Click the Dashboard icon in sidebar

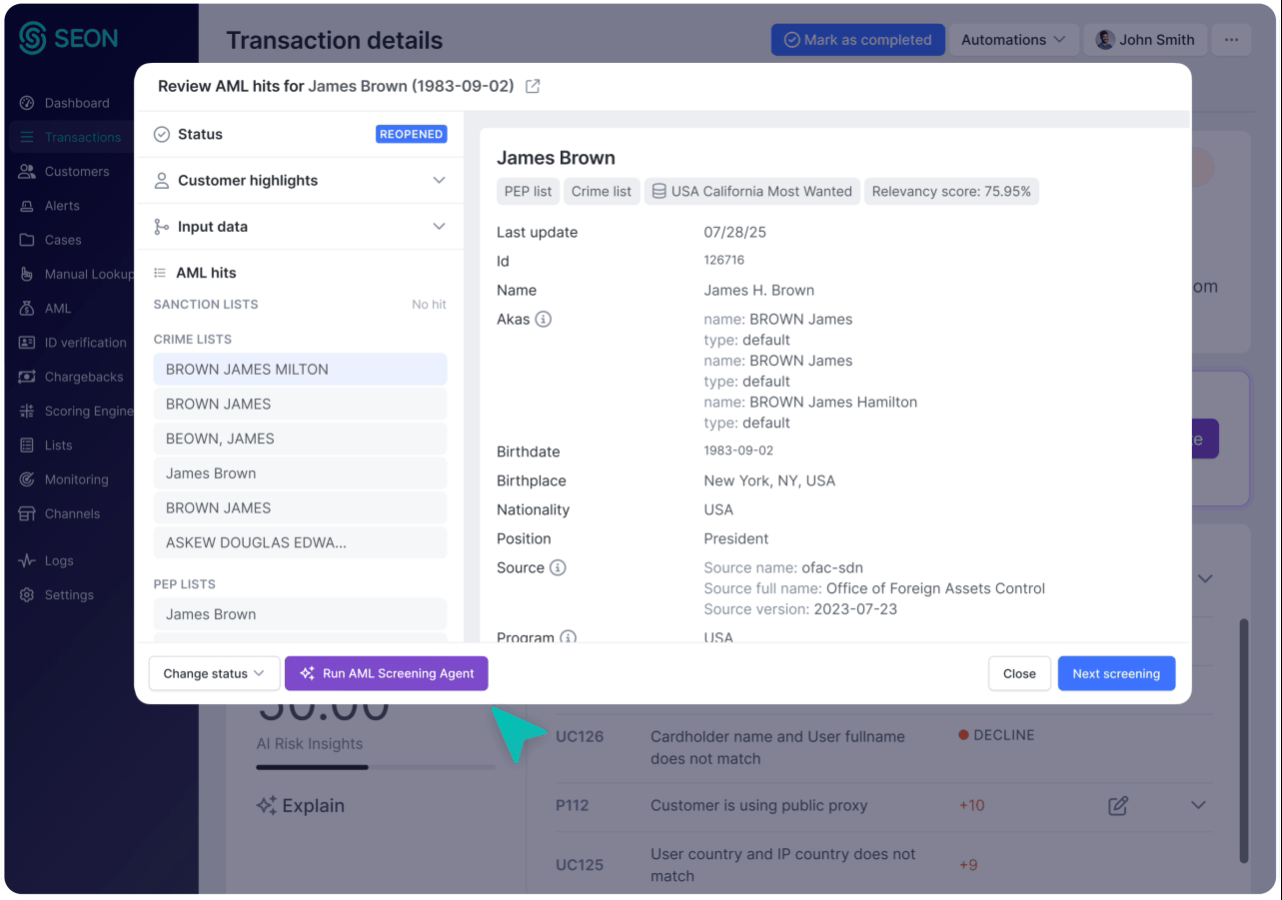pos(27,103)
